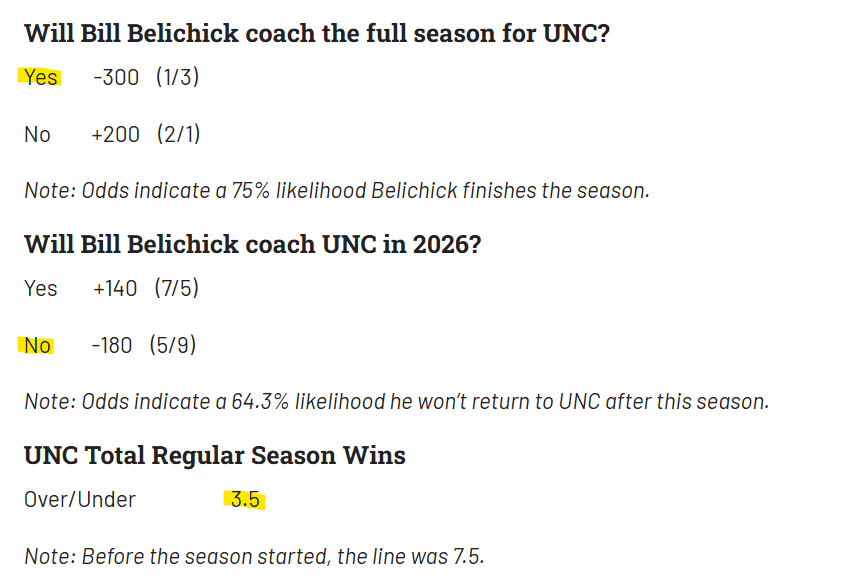
Task: Click the highlighted 3.5 wins line
Action: coord(246,499)
